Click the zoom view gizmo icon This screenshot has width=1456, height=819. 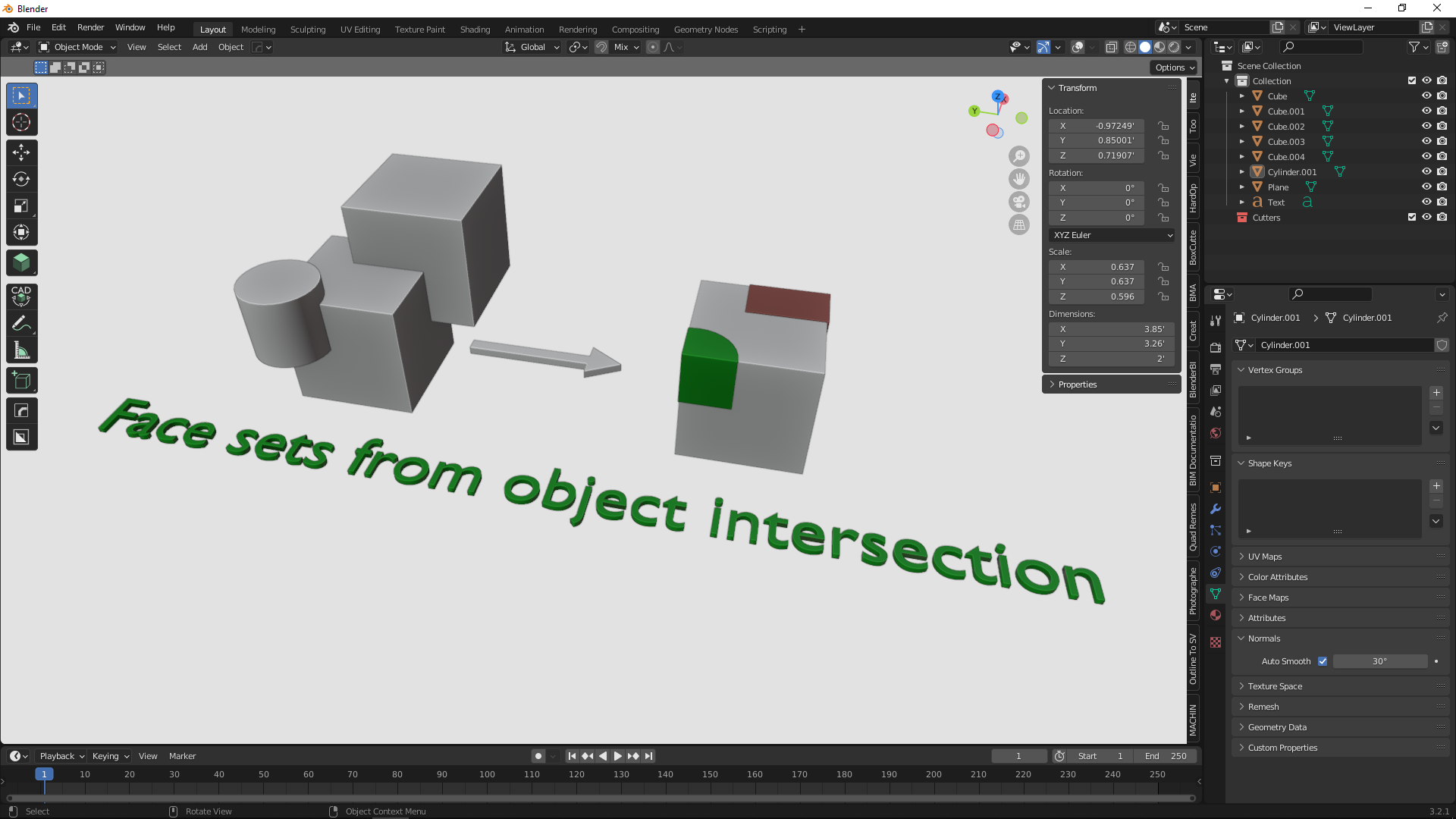[1019, 156]
